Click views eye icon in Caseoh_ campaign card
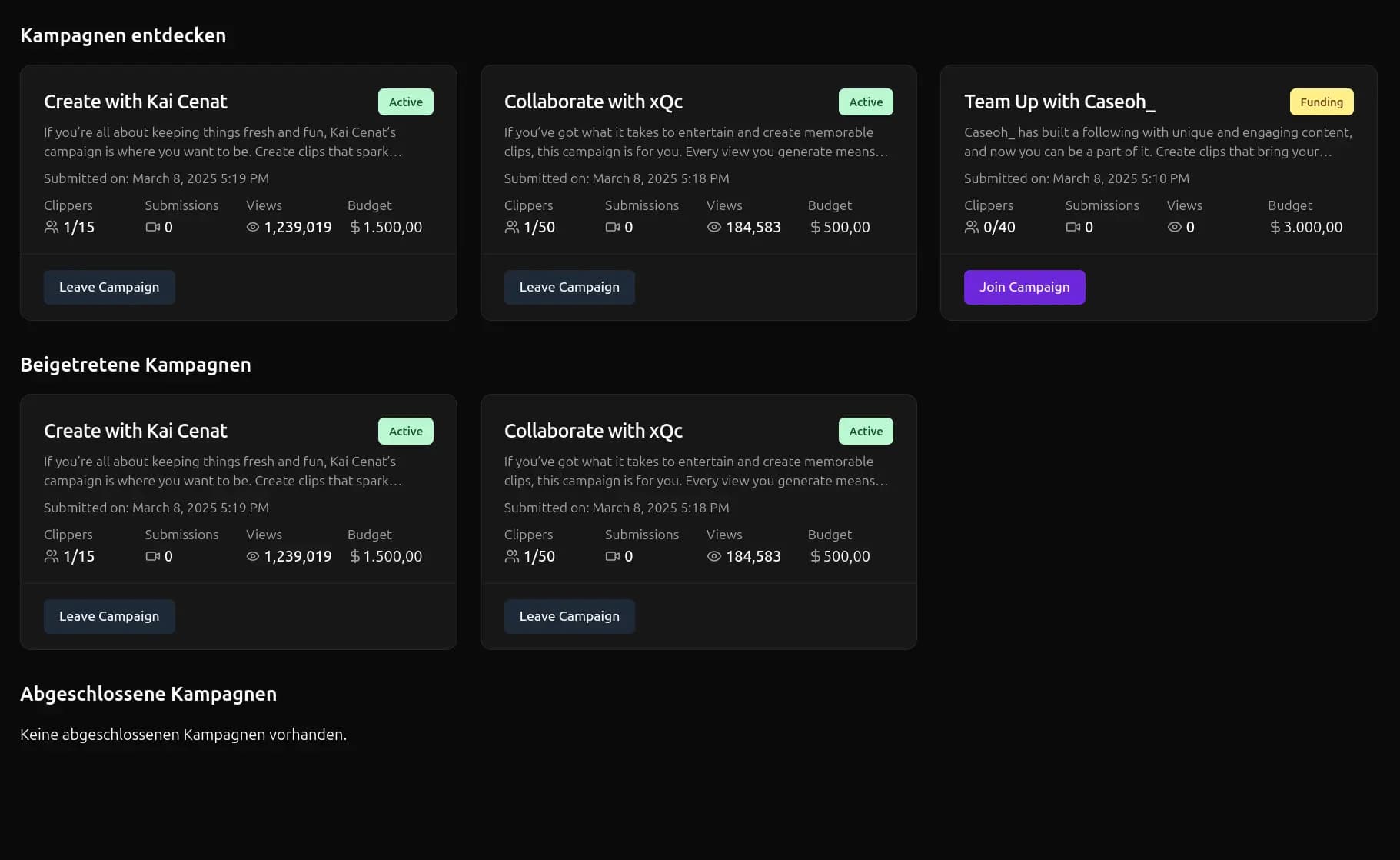 1174,227
